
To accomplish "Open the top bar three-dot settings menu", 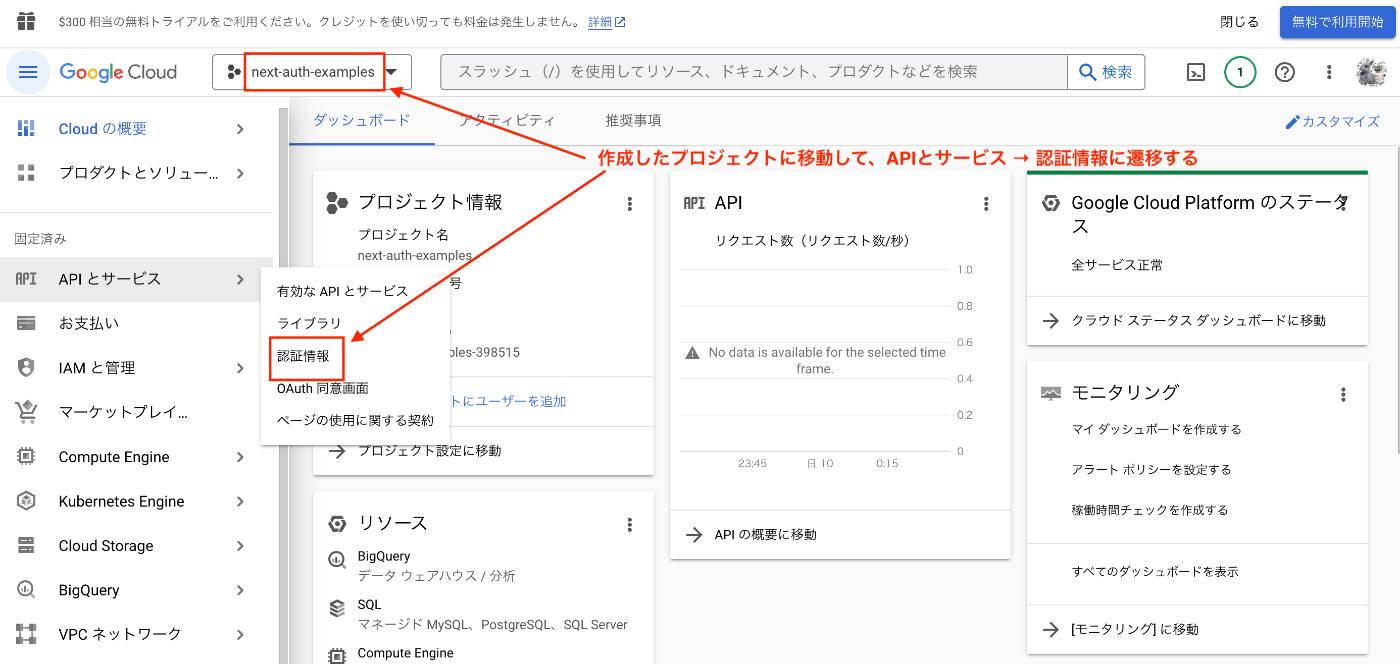I will coord(1329,72).
